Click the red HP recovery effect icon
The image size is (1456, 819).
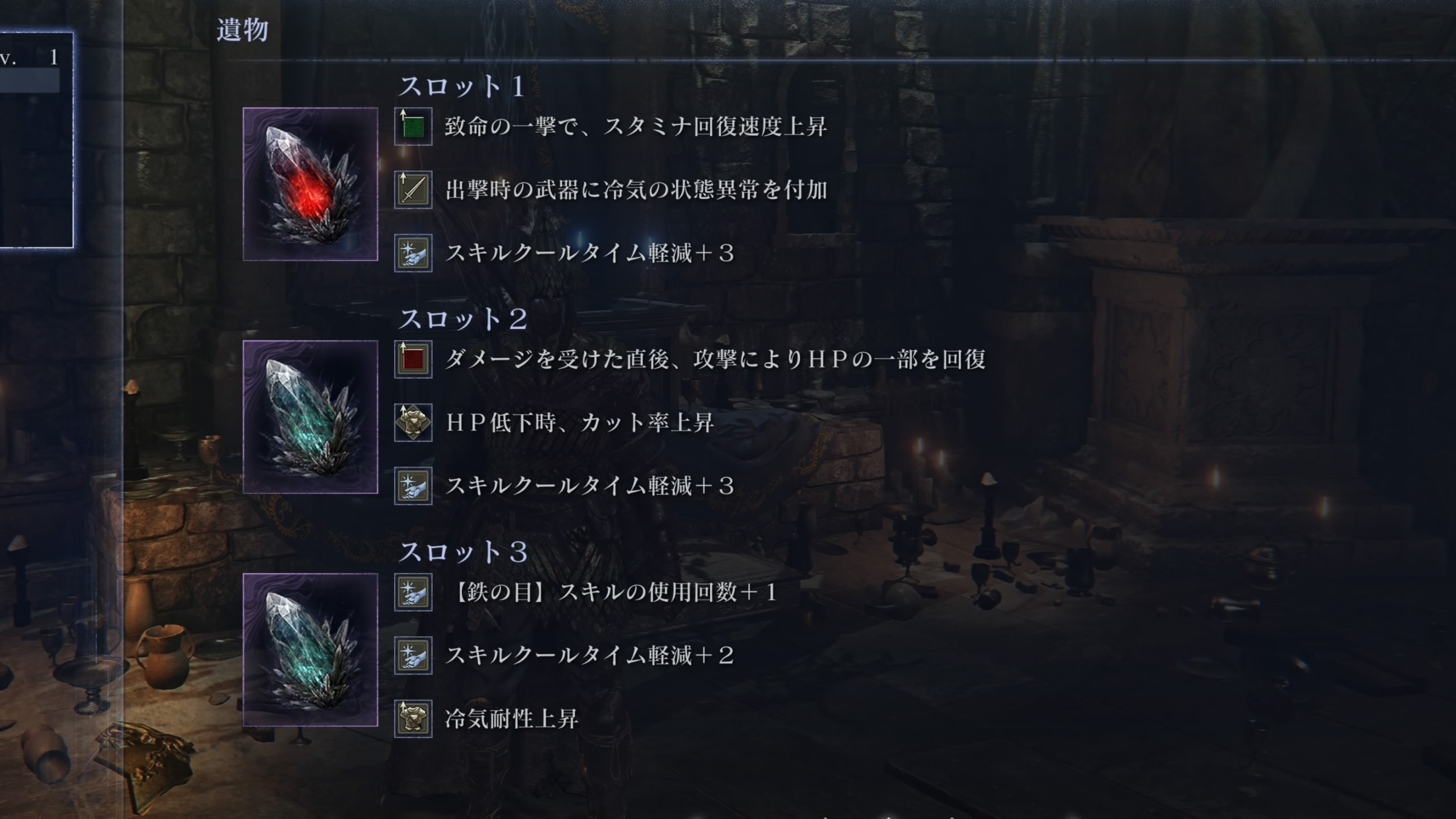click(x=413, y=359)
